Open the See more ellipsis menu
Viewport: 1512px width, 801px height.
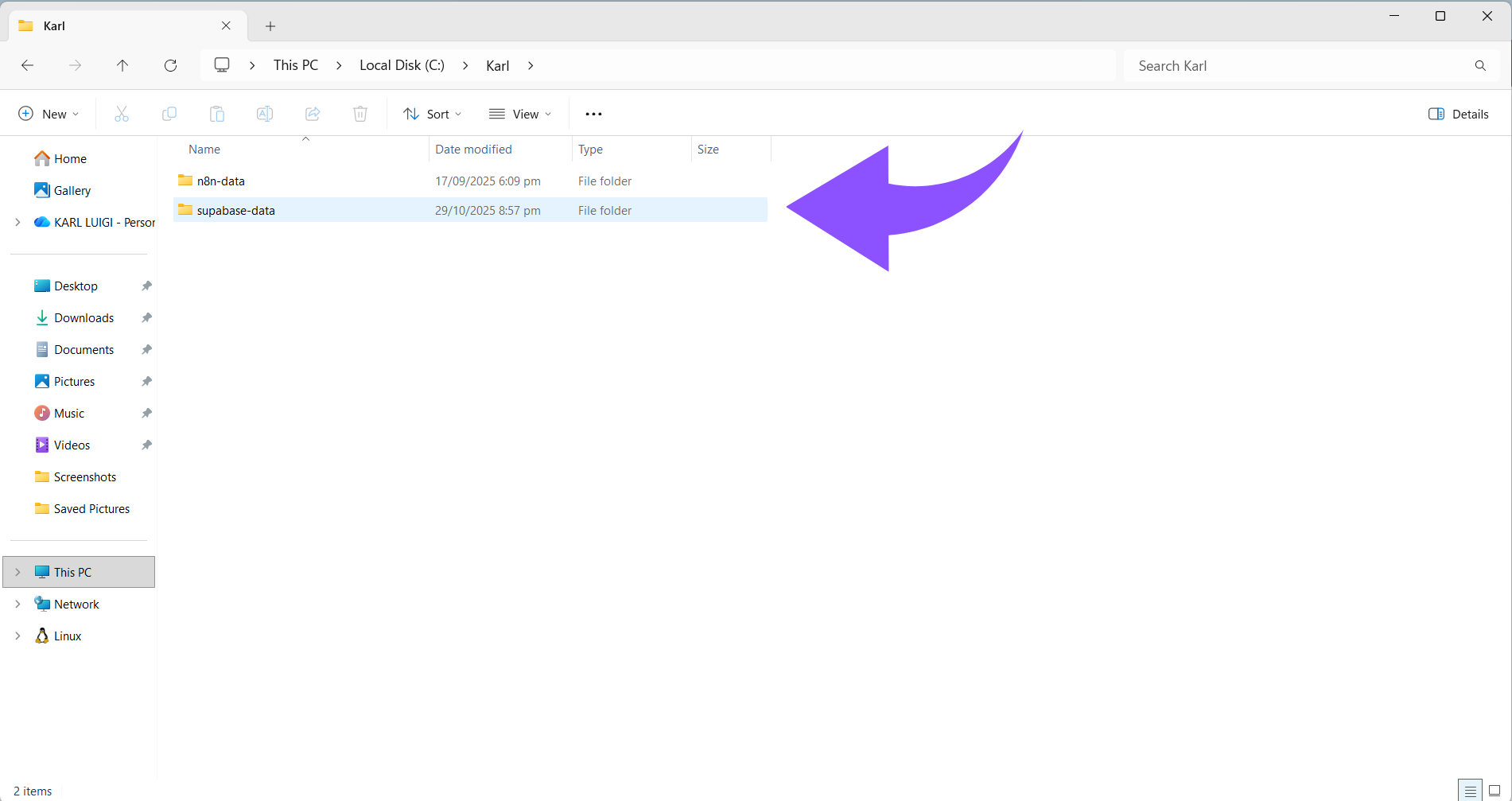593,114
